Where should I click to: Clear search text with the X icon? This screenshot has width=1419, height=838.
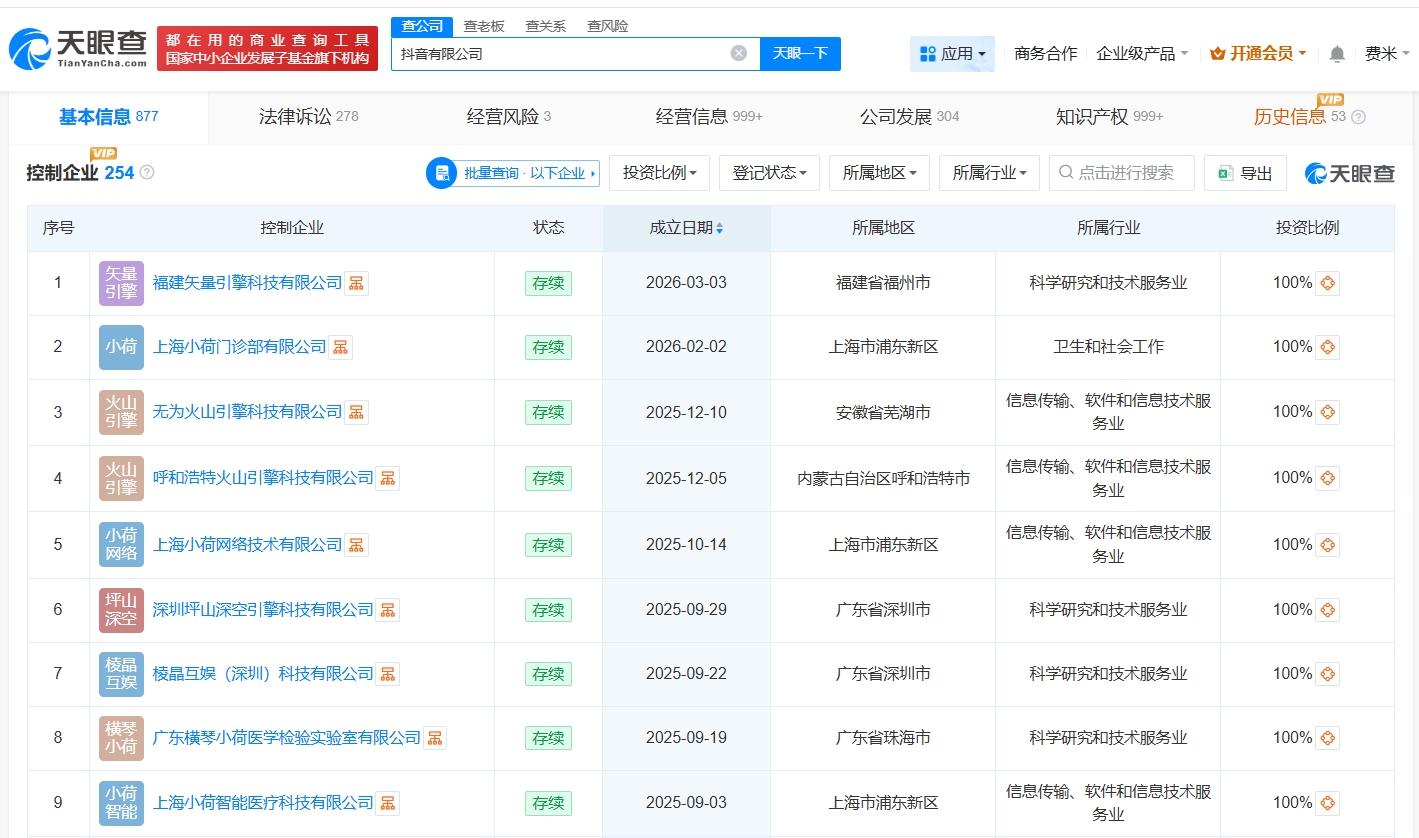pyautogui.click(x=739, y=53)
